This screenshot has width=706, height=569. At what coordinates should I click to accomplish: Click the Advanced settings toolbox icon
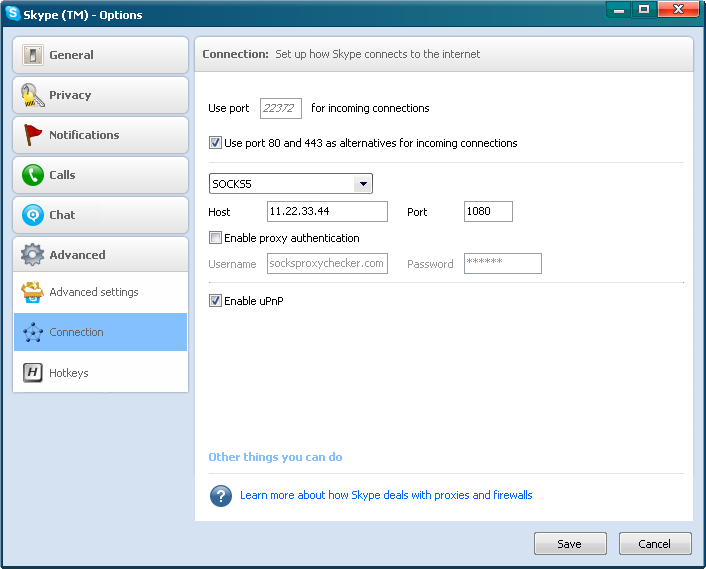pyautogui.click(x=32, y=292)
